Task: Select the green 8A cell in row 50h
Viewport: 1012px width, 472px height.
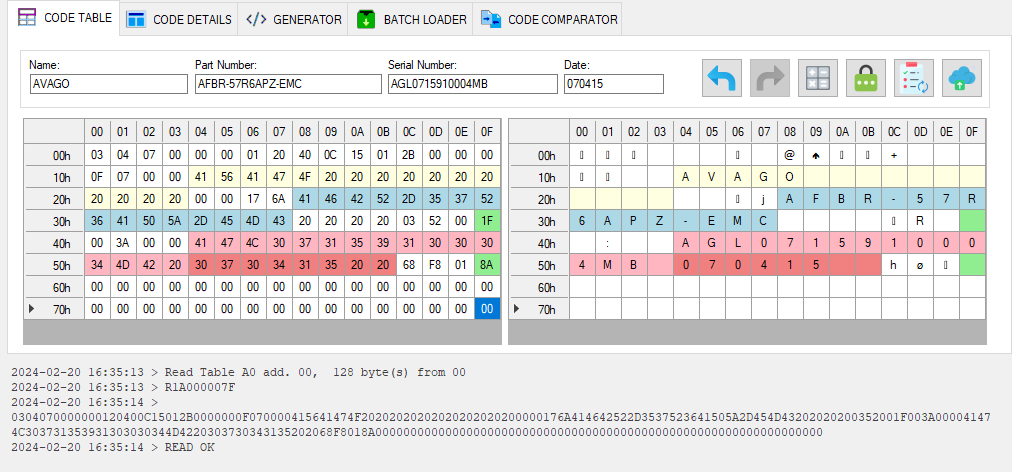Action: coord(487,265)
